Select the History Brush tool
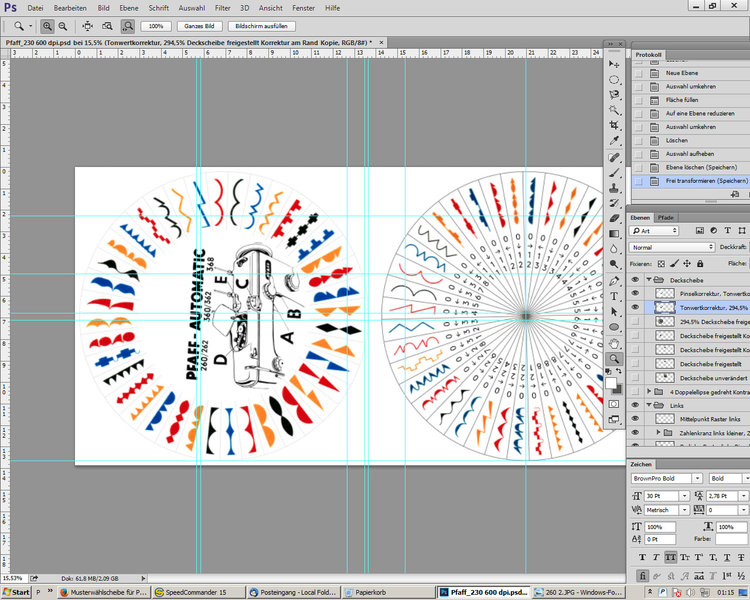Image resolution: width=750 pixels, height=600 pixels. [614, 203]
